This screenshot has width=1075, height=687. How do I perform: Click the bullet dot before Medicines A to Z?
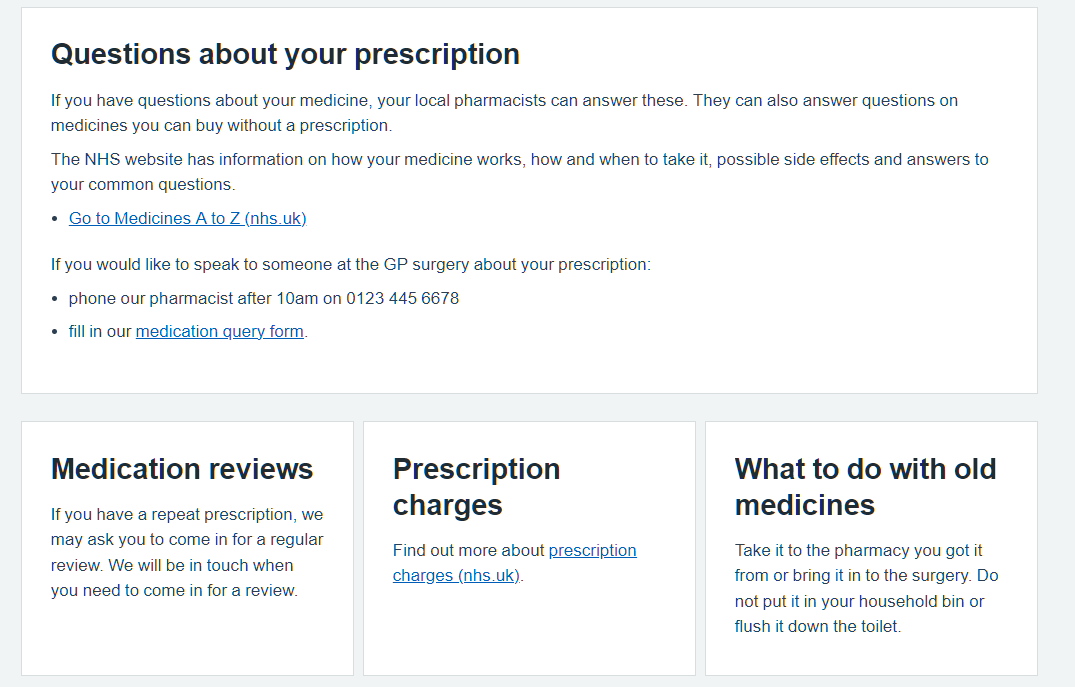click(x=55, y=219)
